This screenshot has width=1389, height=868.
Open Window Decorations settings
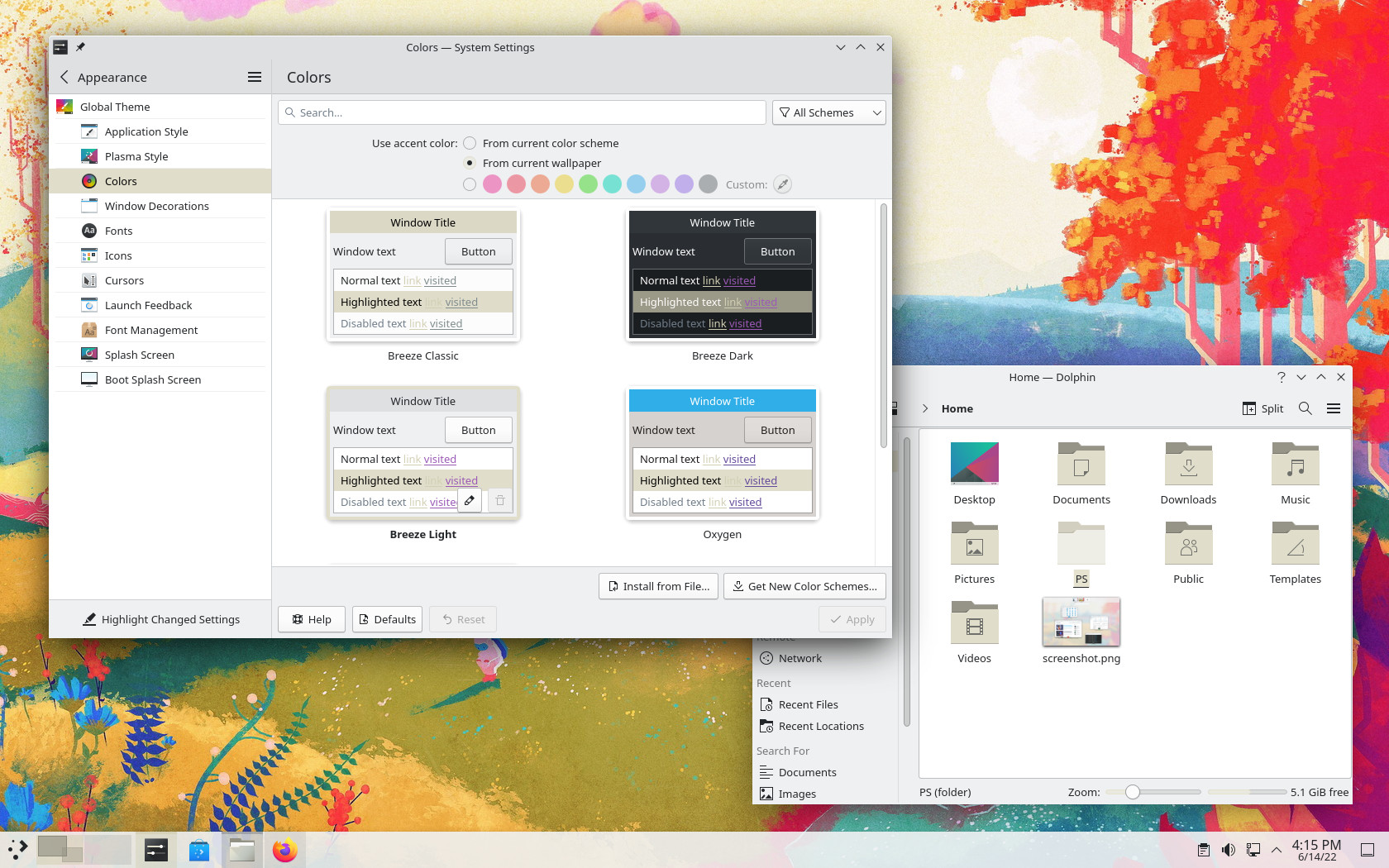160,206
